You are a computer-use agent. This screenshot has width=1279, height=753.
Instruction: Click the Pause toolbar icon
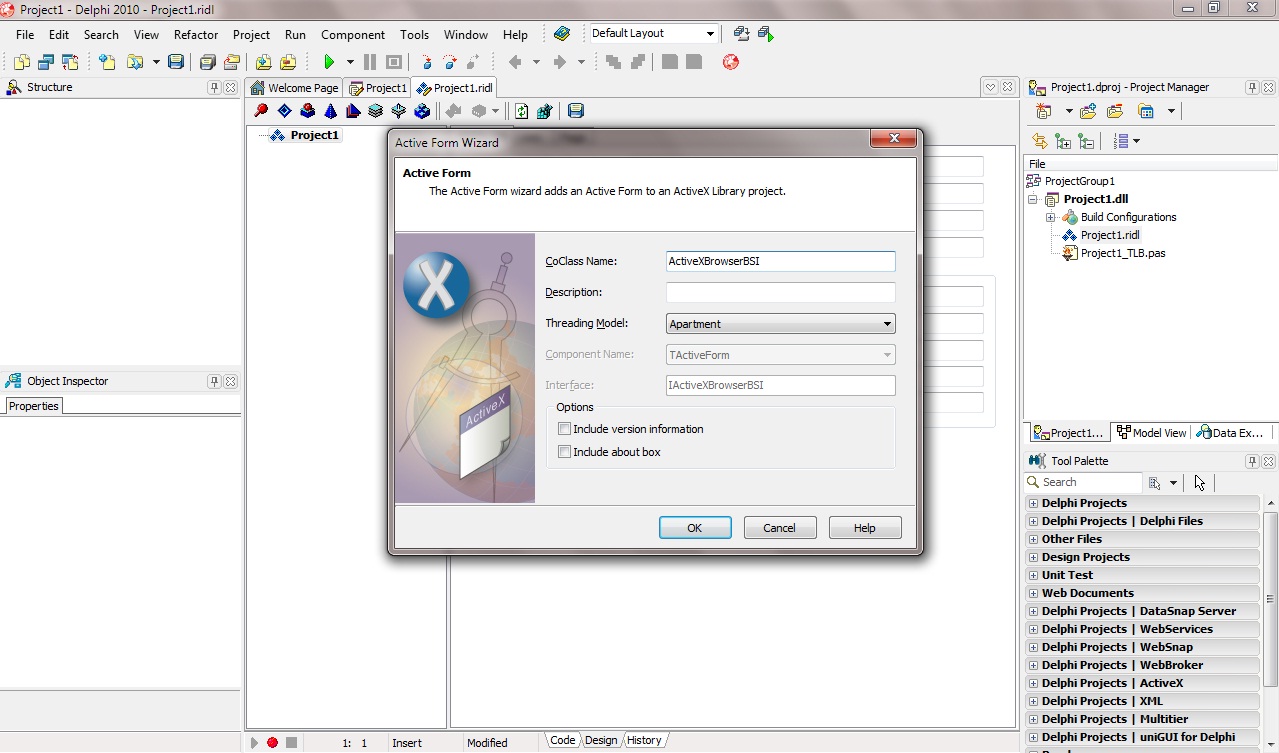[370, 62]
